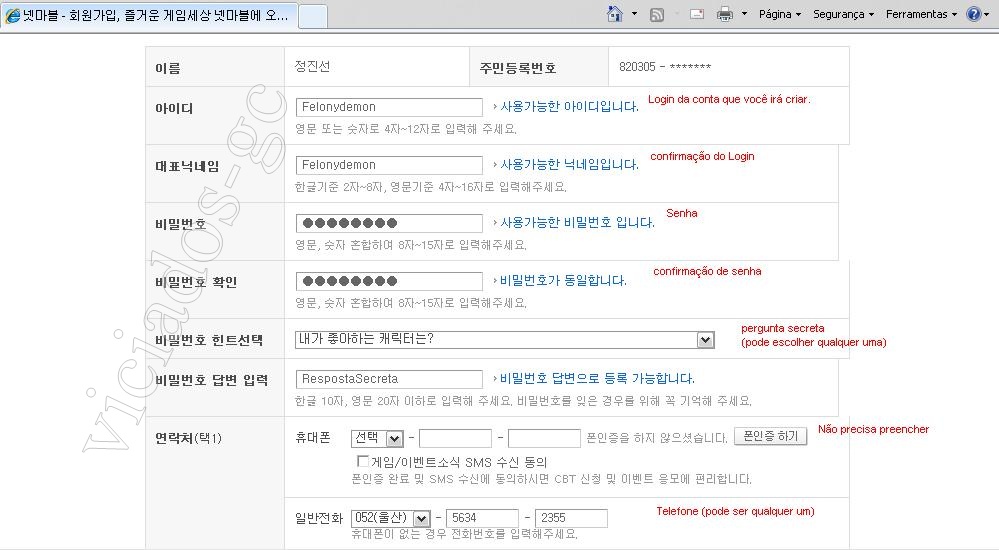The width and height of the screenshot is (999, 550).
Task: Click the name text 정진선
Action: coord(312,66)
